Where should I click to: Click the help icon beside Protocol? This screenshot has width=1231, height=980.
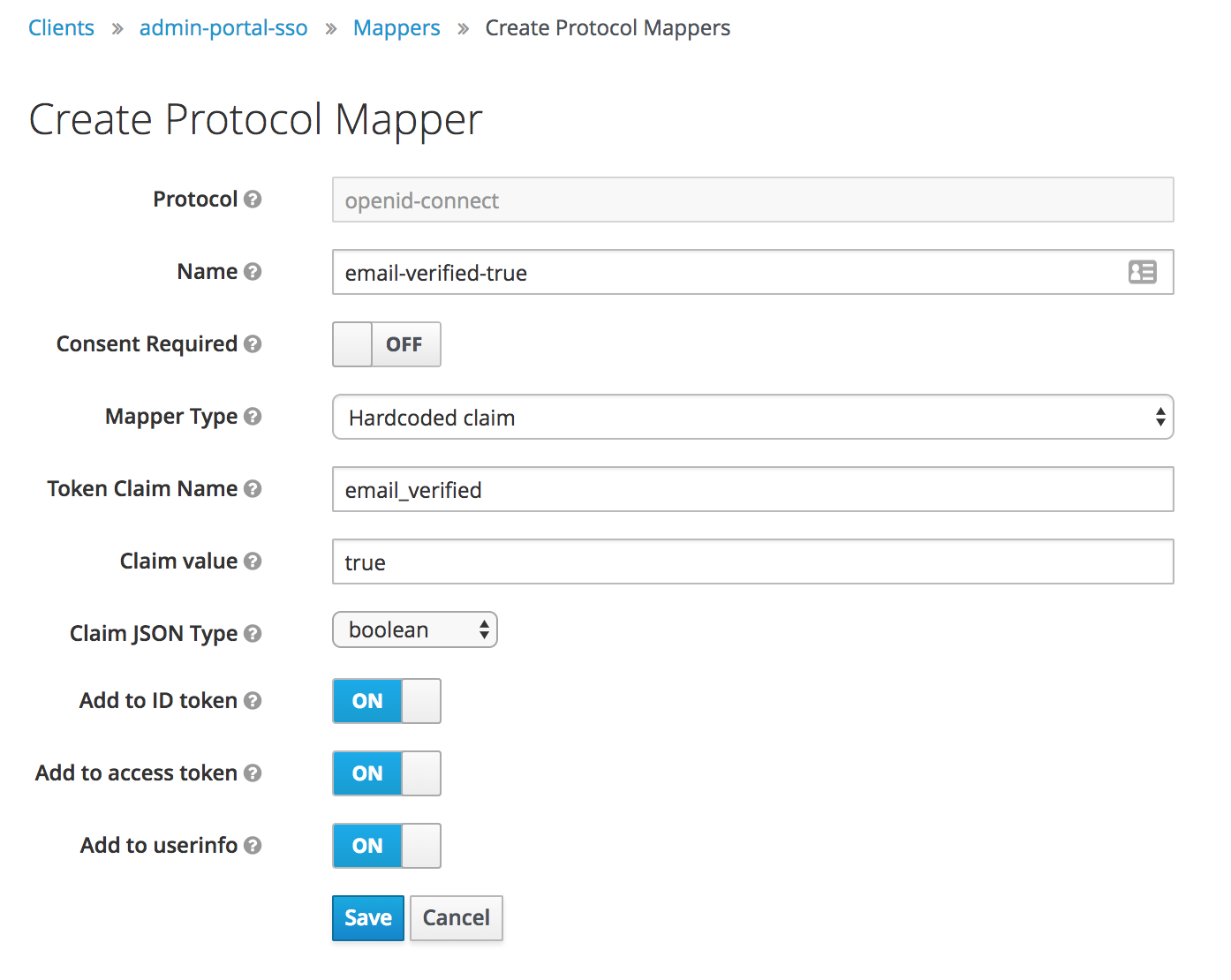tap(253, 200)
